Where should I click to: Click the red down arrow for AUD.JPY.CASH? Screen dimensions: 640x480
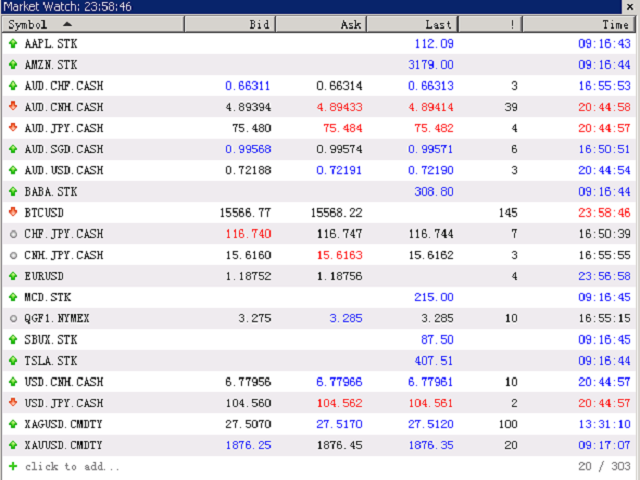tap(13, 128)
